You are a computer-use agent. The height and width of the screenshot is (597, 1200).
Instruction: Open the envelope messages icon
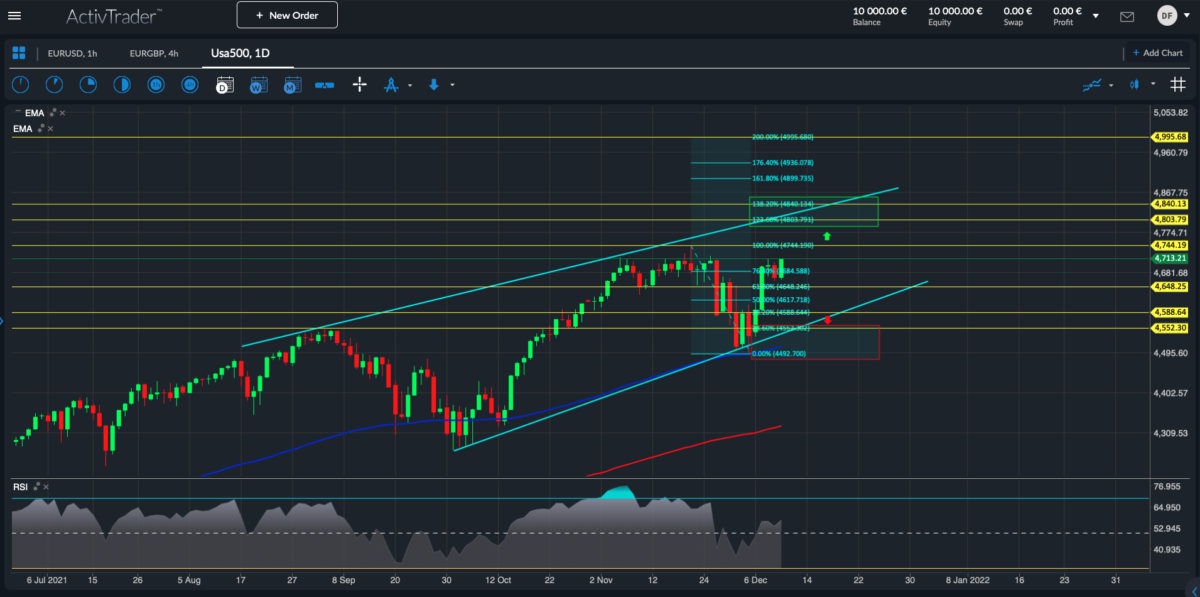tap(1127, 16)
